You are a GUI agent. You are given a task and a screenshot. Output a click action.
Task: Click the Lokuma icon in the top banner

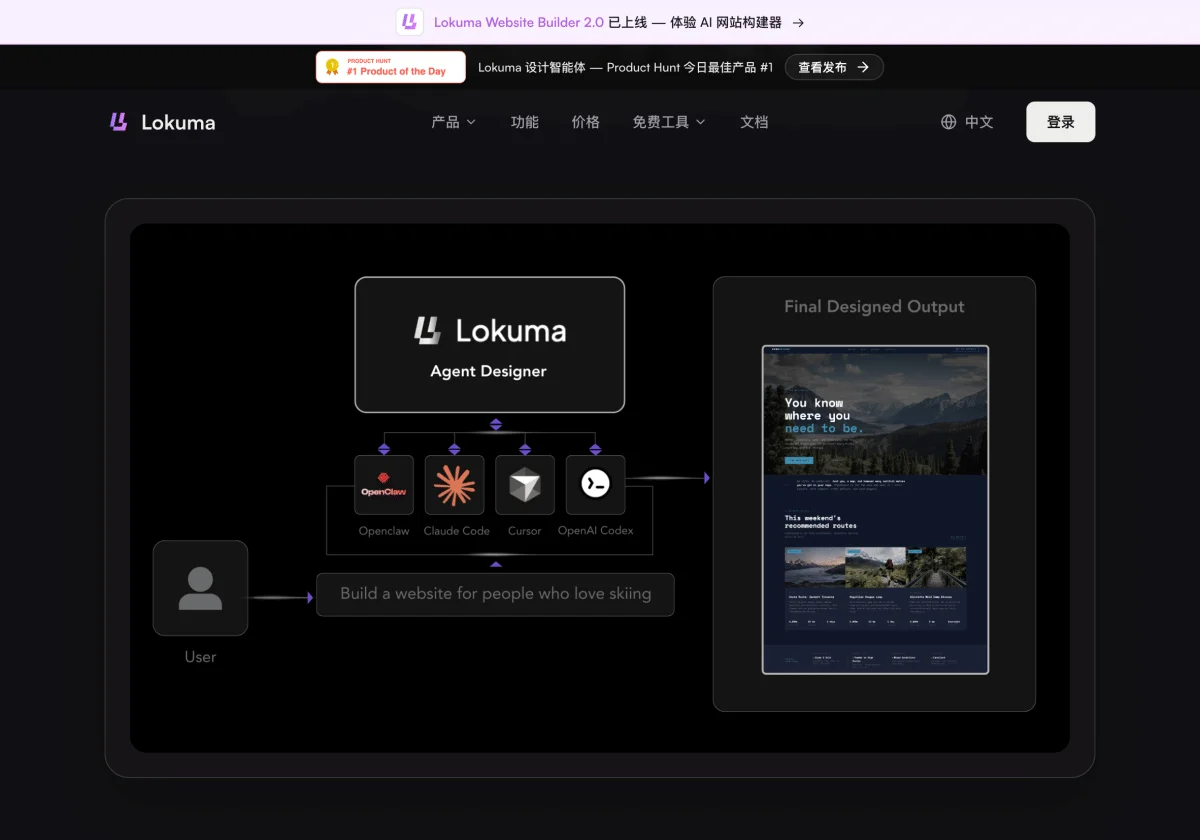pyautogui.click(x=408, y=22)
